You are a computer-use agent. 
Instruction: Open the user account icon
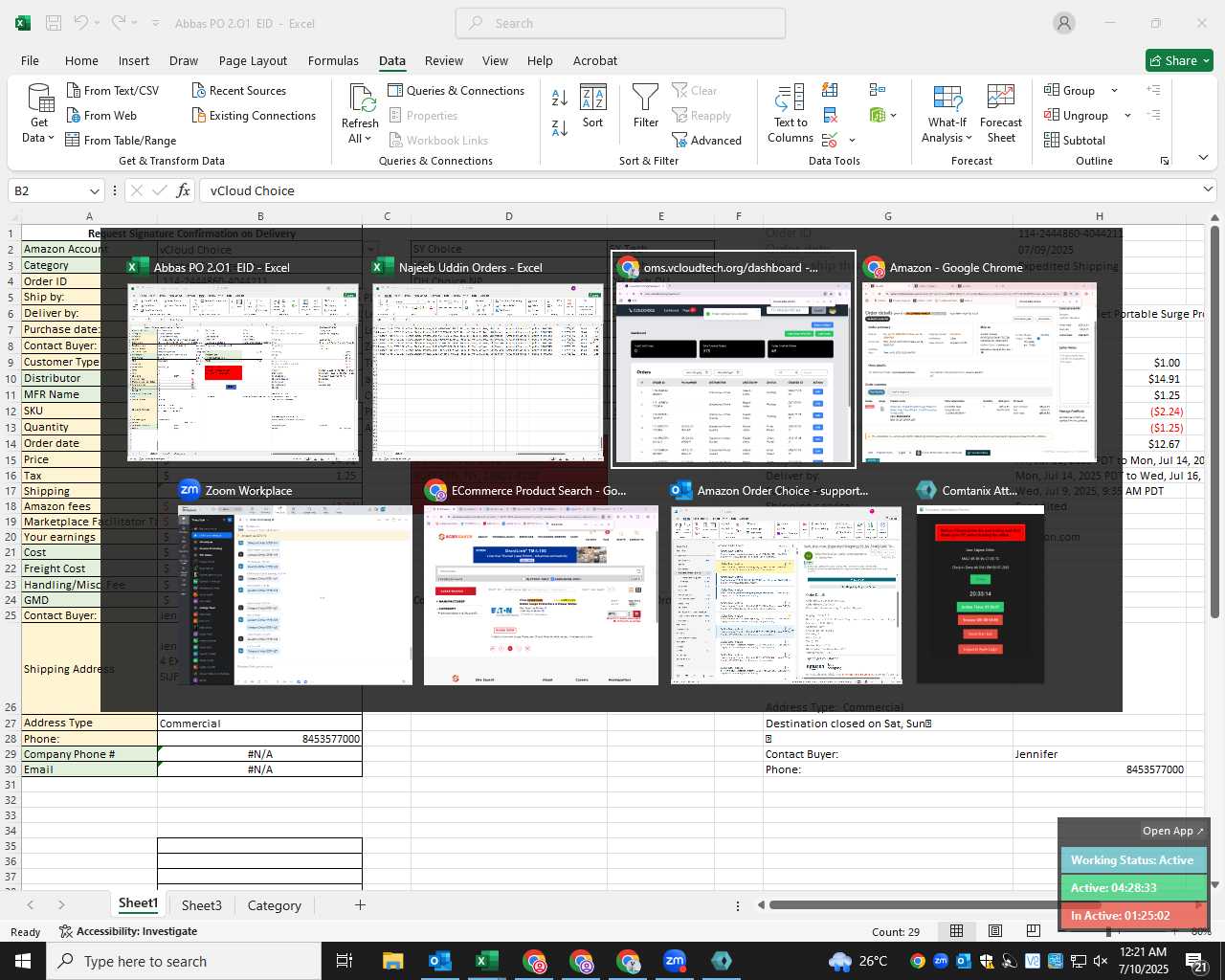(x=1064, y=23)
